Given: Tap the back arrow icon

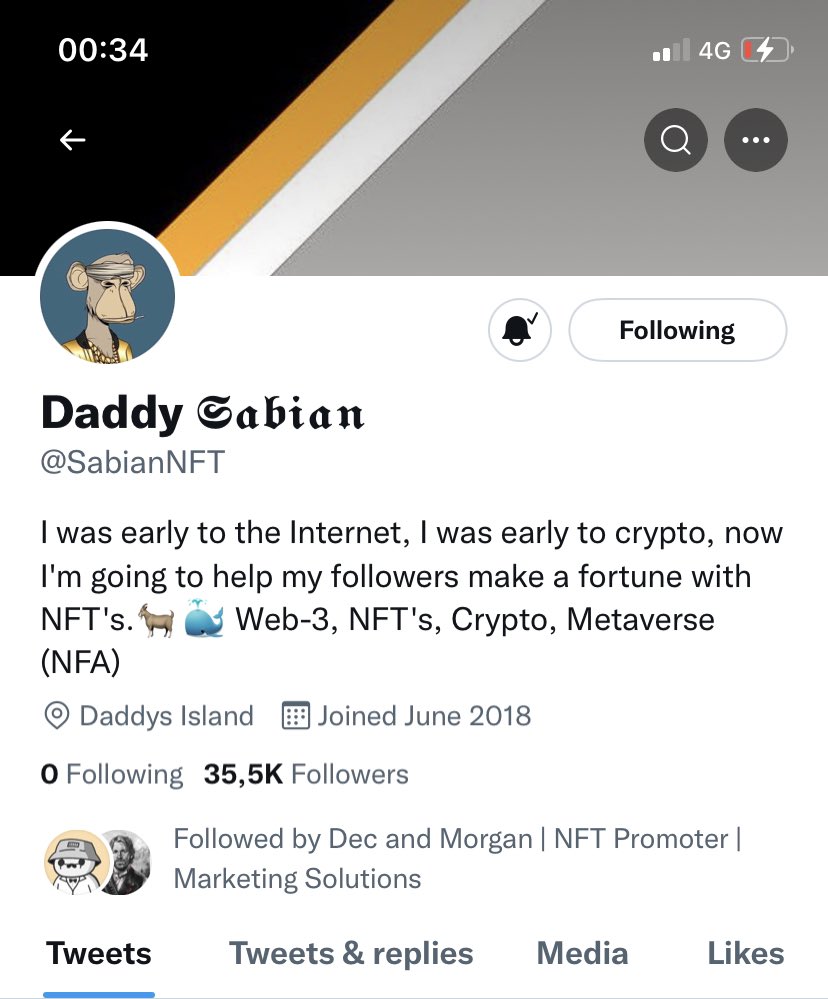Looking at the screenshot, I should tap(73, 140).
